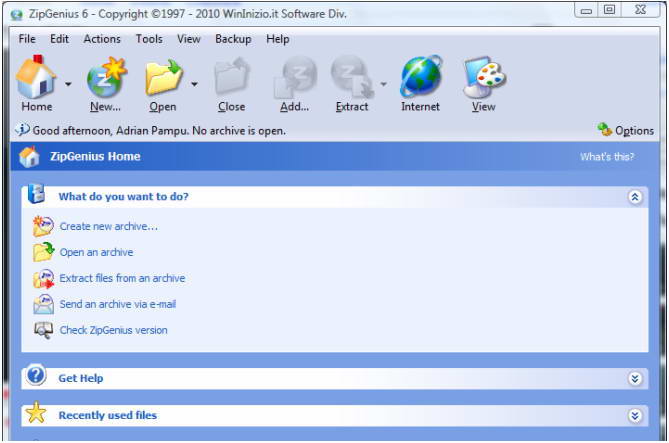Expand the Recently used files chevron
This screenshot has width=669, height=443.
point(635,416)
